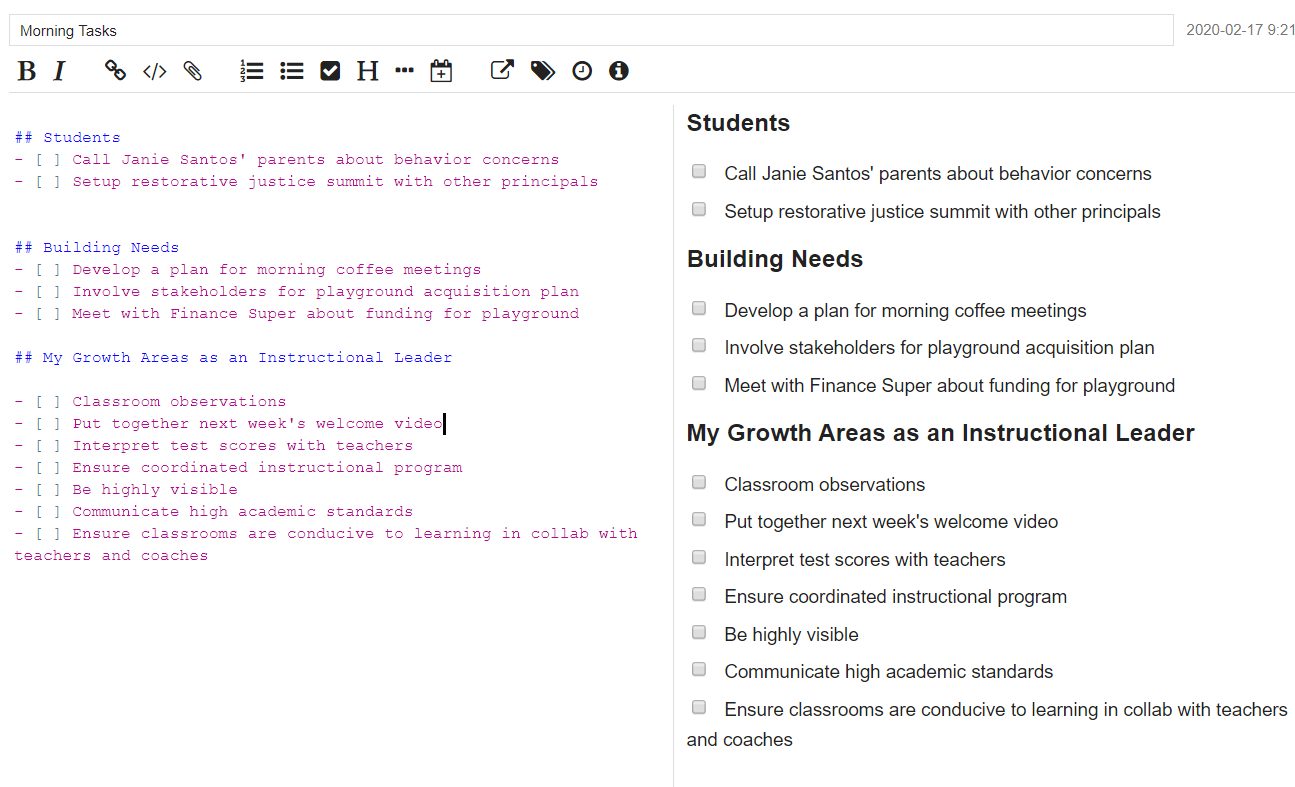Check off 'Call Janie Santos' parents' task
Viewport: 1295px width, 787px height.
point(699,172)
